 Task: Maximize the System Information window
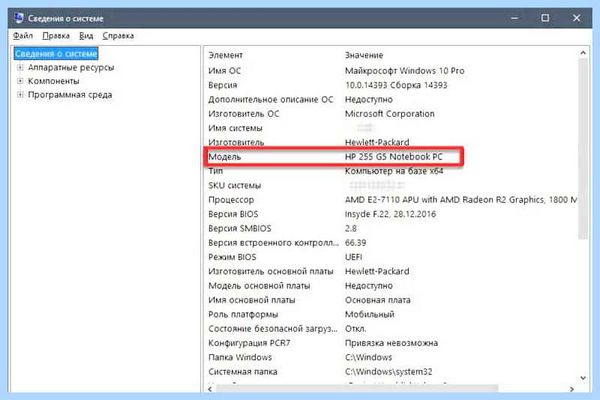[545, 18]
